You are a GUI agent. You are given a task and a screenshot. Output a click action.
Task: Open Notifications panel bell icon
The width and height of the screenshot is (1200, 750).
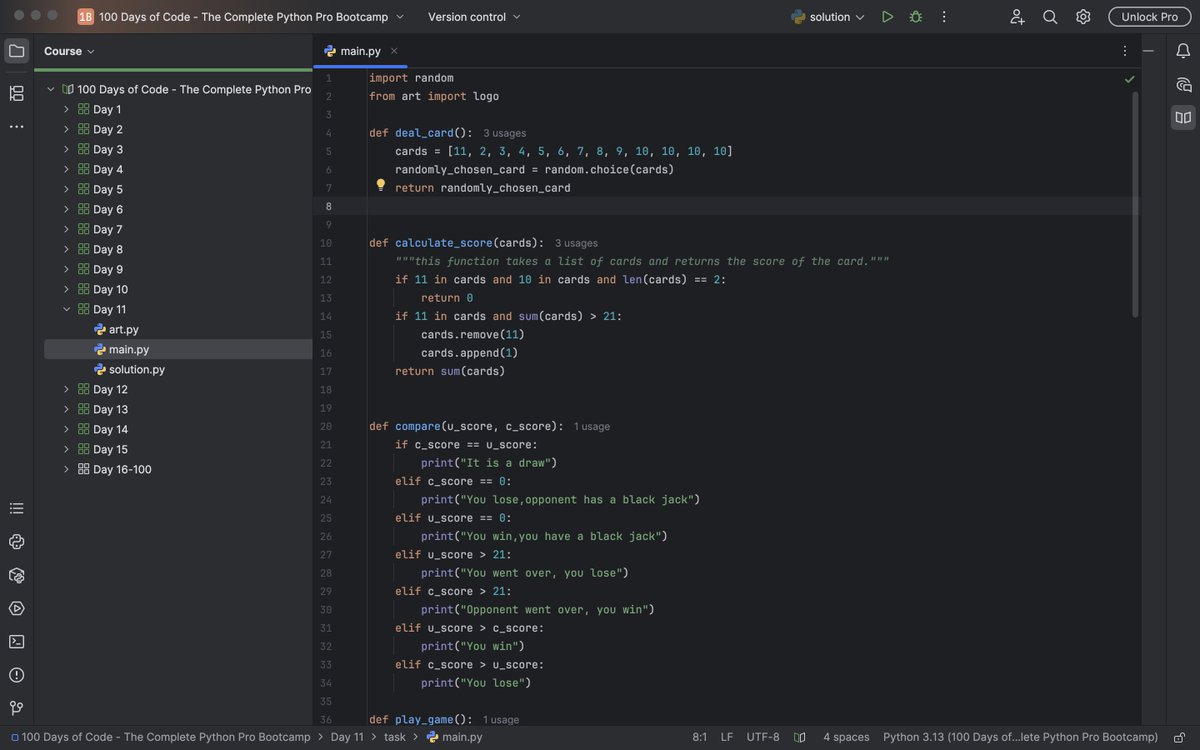pos(1184,51)
